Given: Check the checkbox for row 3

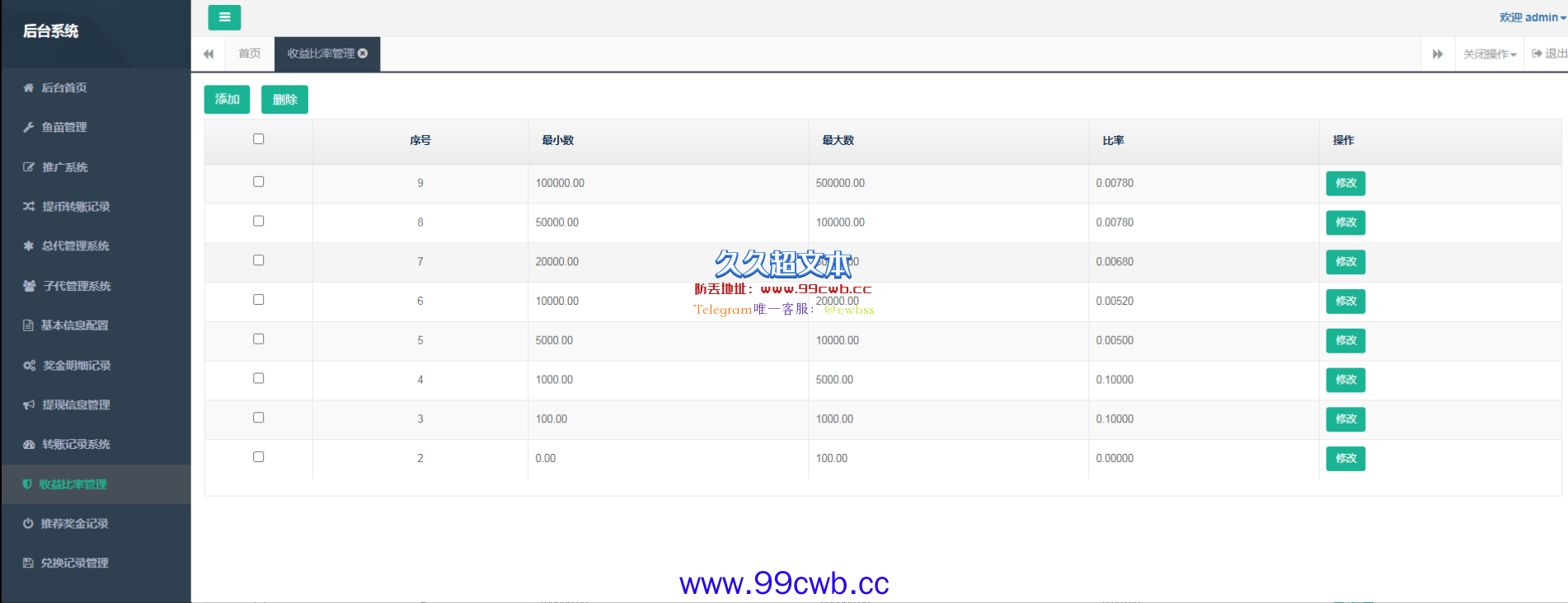Looking at the screenshot, I should [x=259, y=418].
